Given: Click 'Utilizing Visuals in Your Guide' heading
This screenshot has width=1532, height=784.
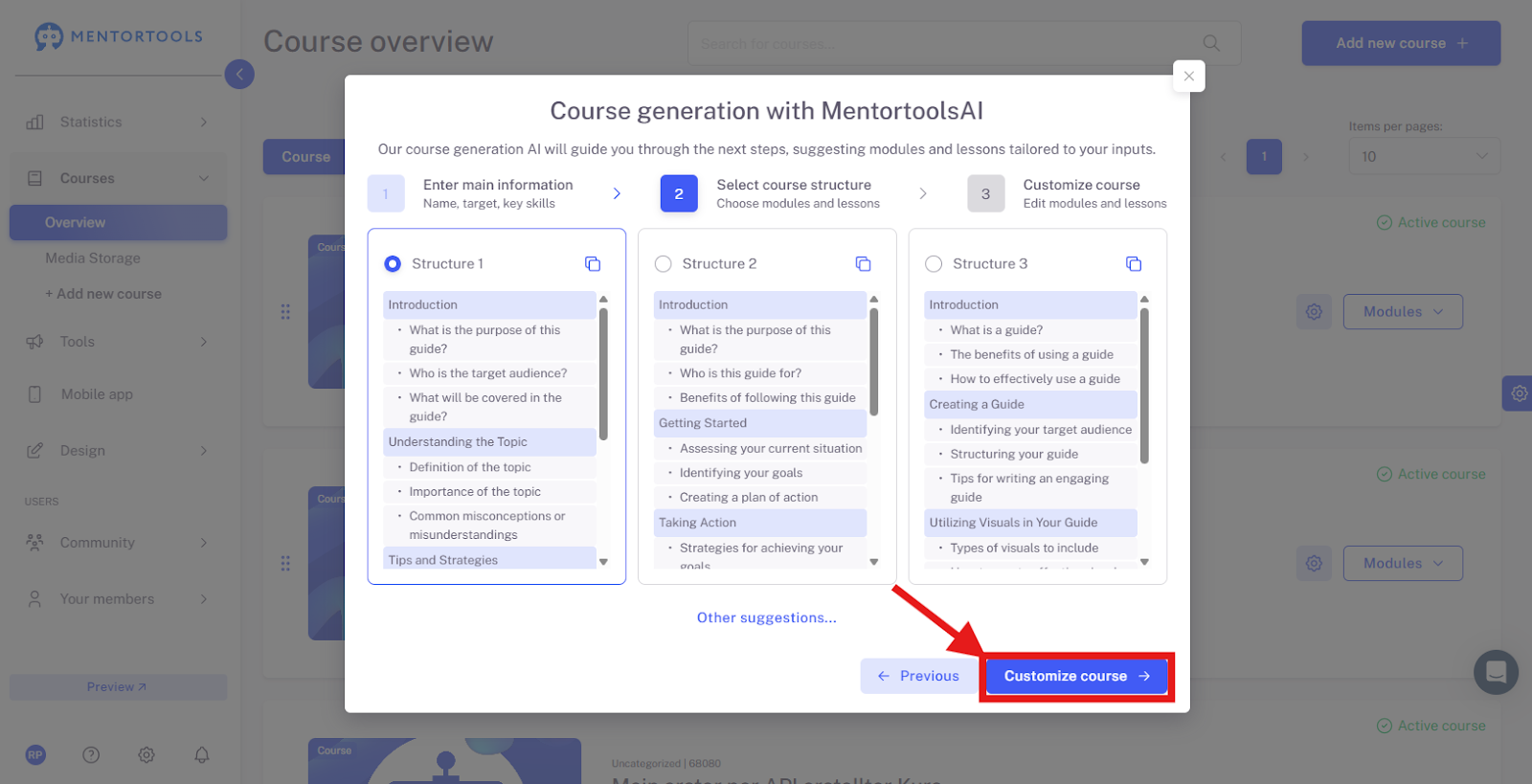Looking at the screenshot, I should tap(1030, 523).
